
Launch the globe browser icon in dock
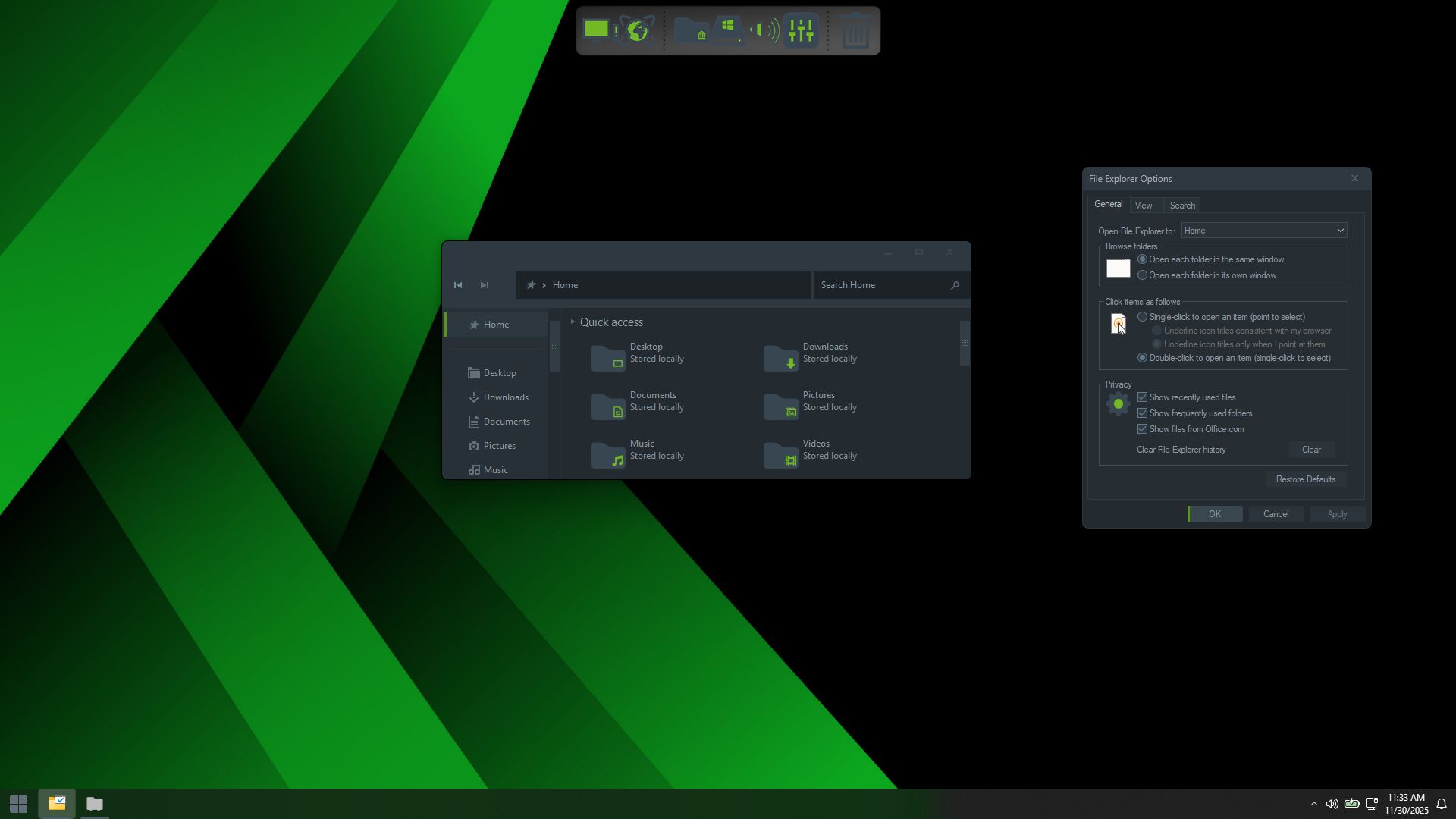(637, 30)
